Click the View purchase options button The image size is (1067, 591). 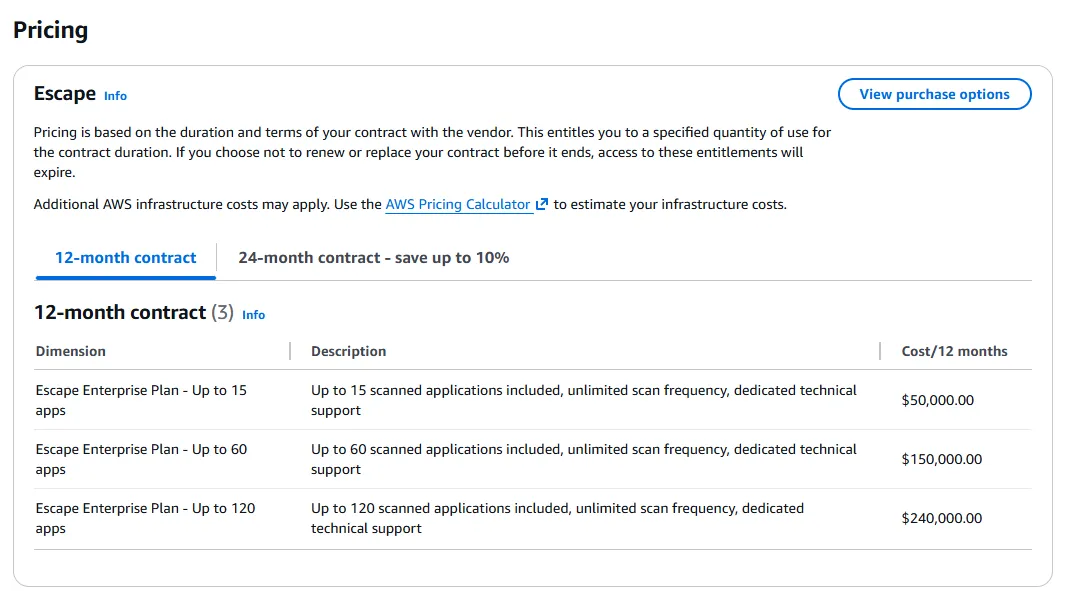click(934, 94)
